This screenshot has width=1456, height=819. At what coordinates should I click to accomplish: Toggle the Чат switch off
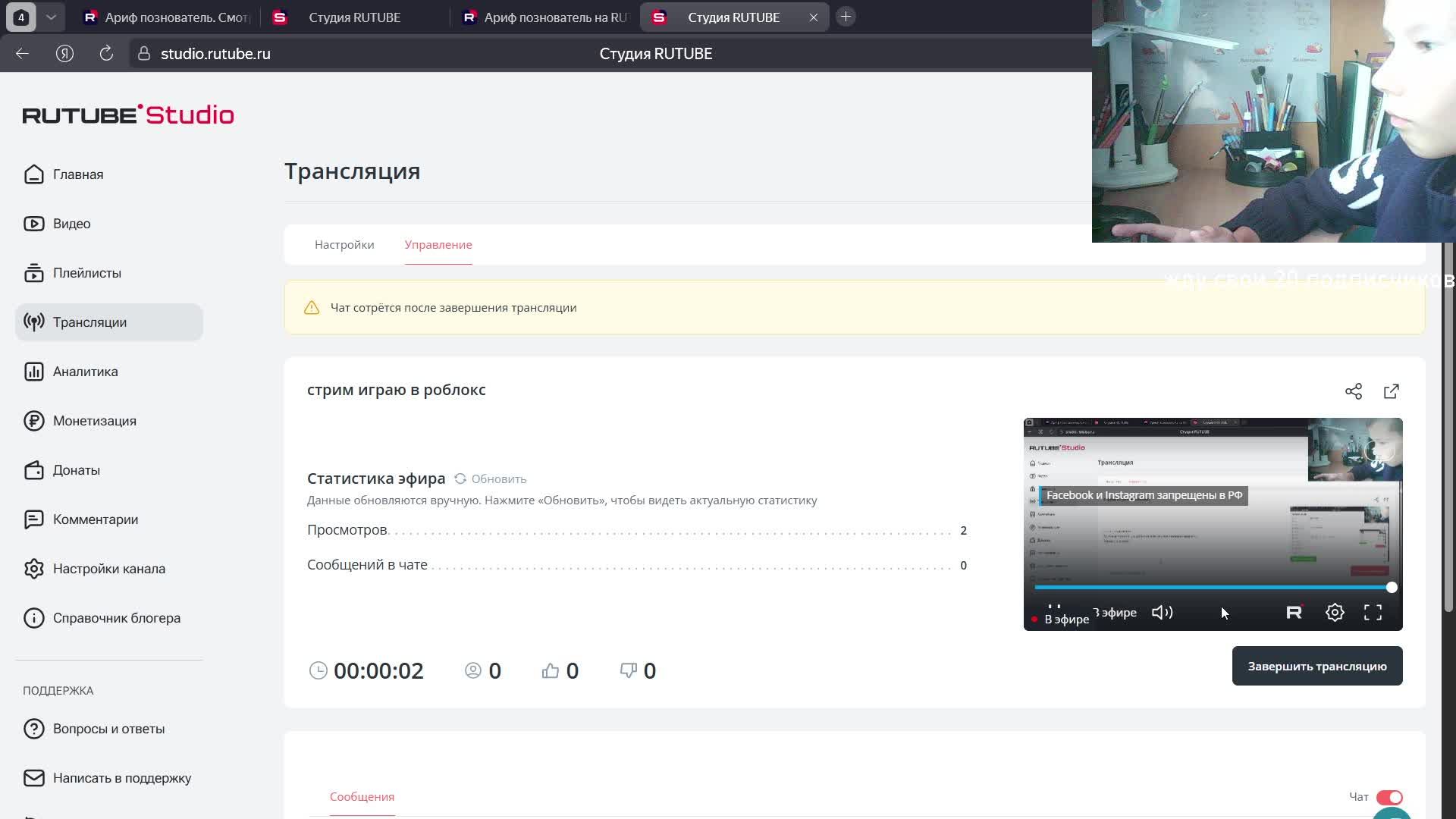1389,797
